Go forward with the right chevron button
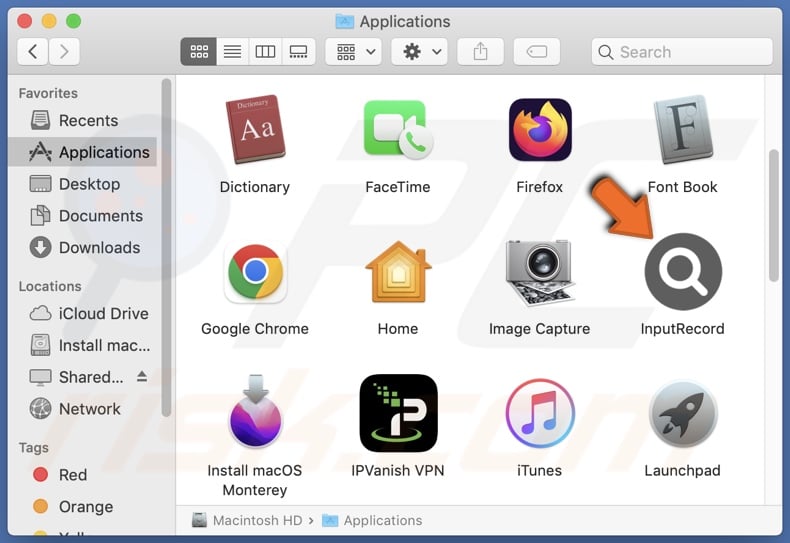The image size is (790, 543). [64, 51]
